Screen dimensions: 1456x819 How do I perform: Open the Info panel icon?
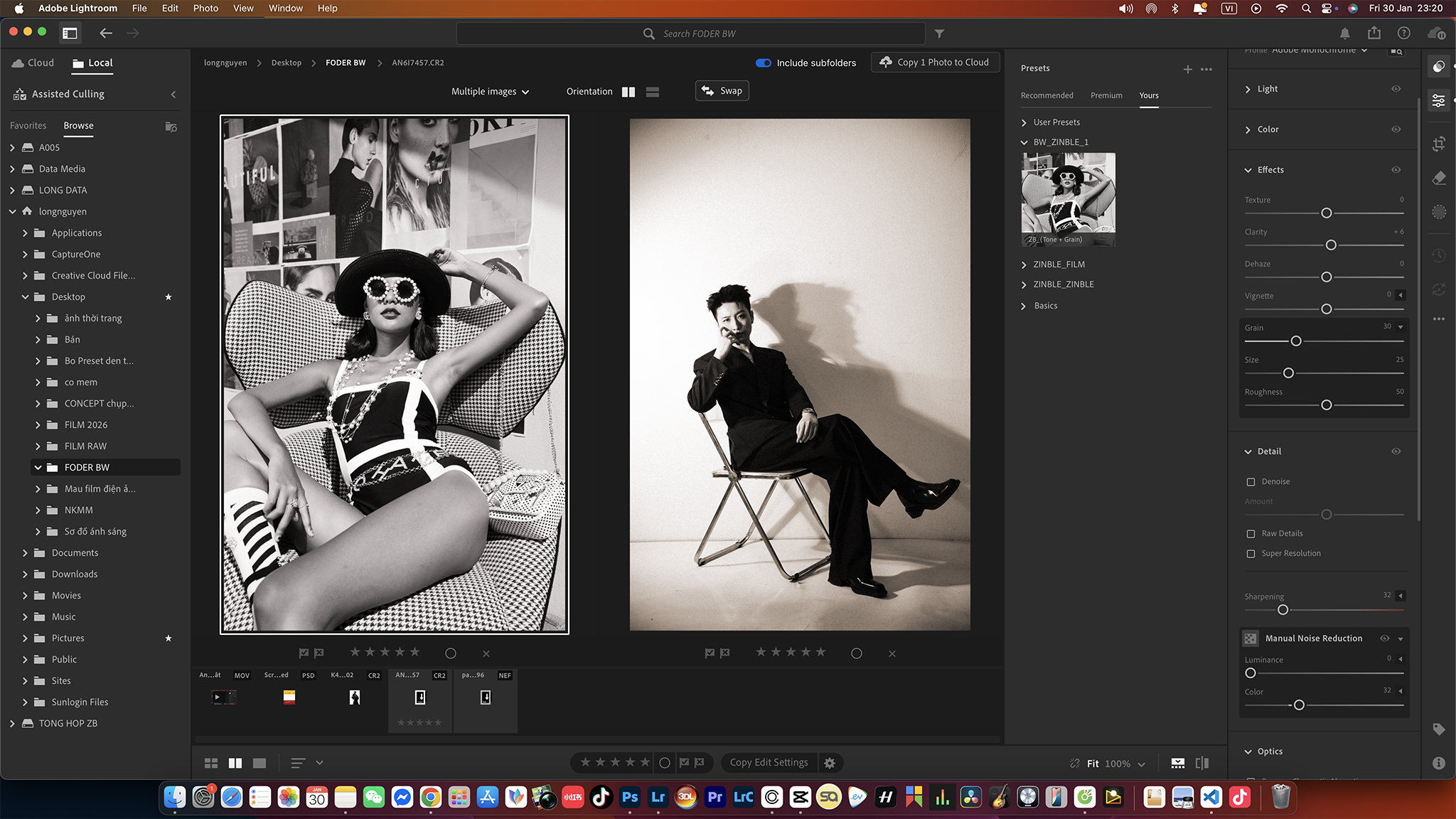point(1439,763)
